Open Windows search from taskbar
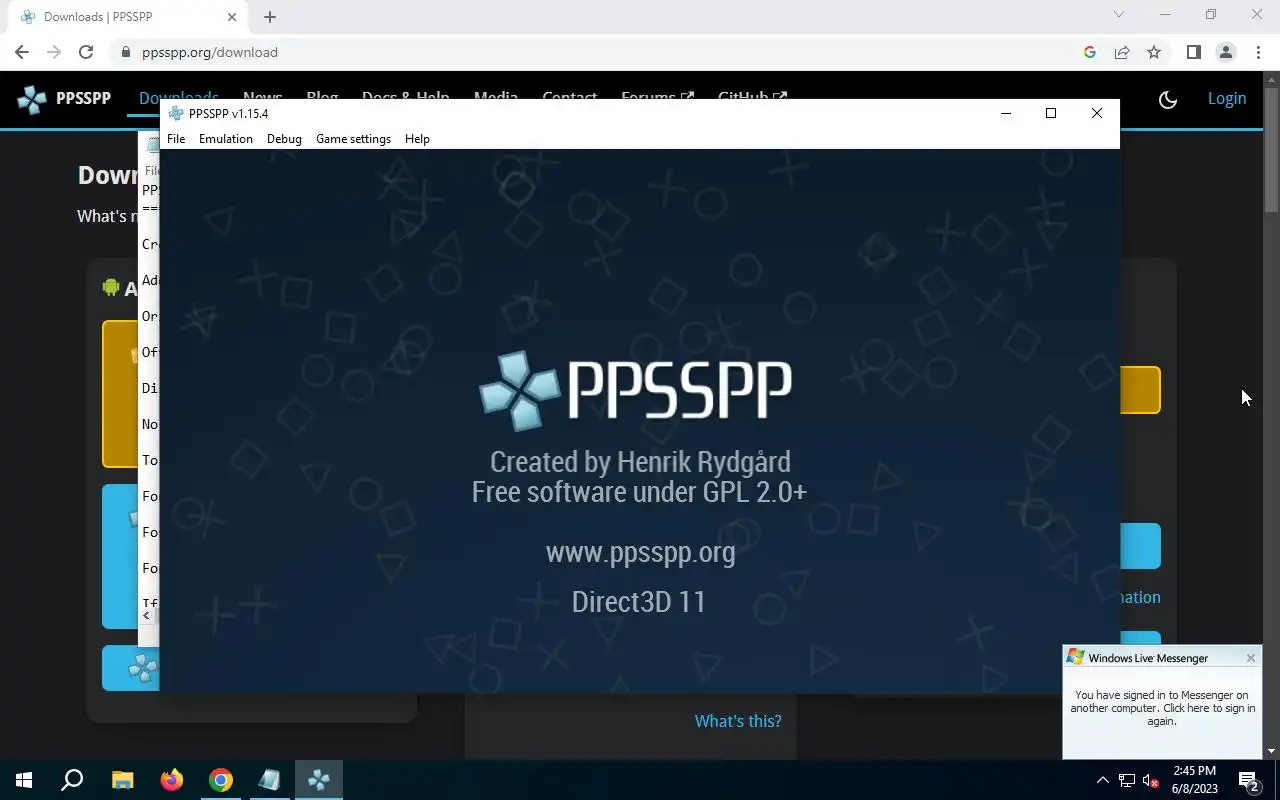1280x800 pixels. tap(72, 780)
